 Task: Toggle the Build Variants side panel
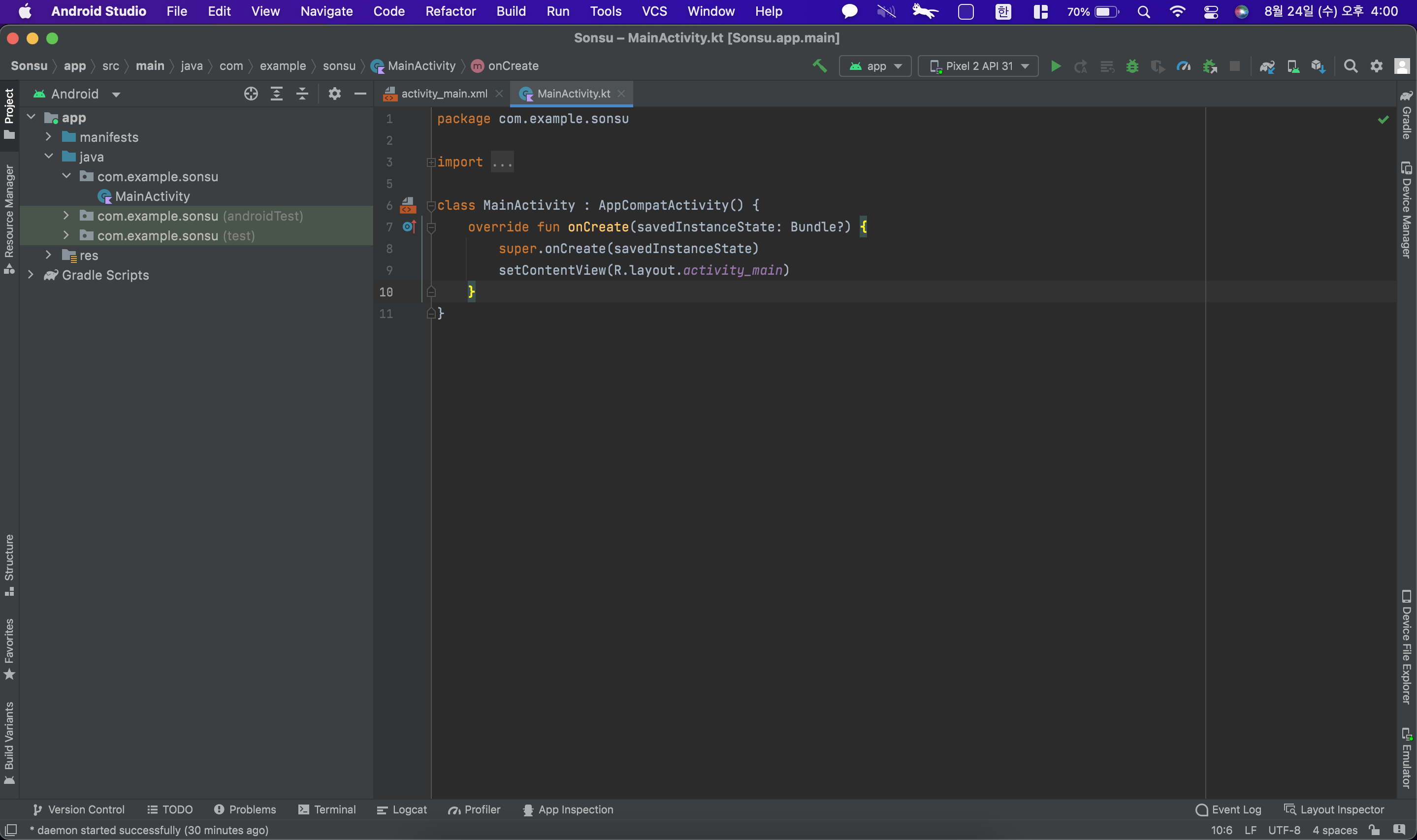click(9, 742)
